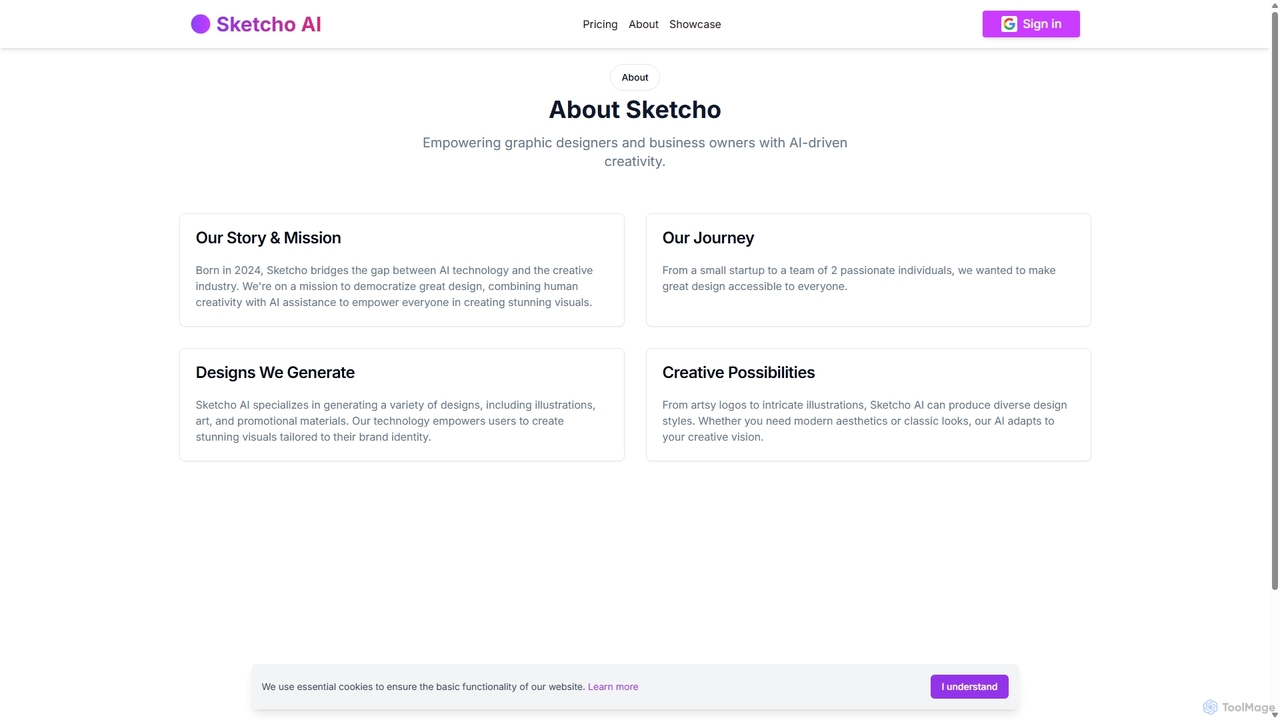Click the purple Sketcho logo circle
This screenshot has height=720, width=1280.
pyautogui.click(x=200, y=24)
